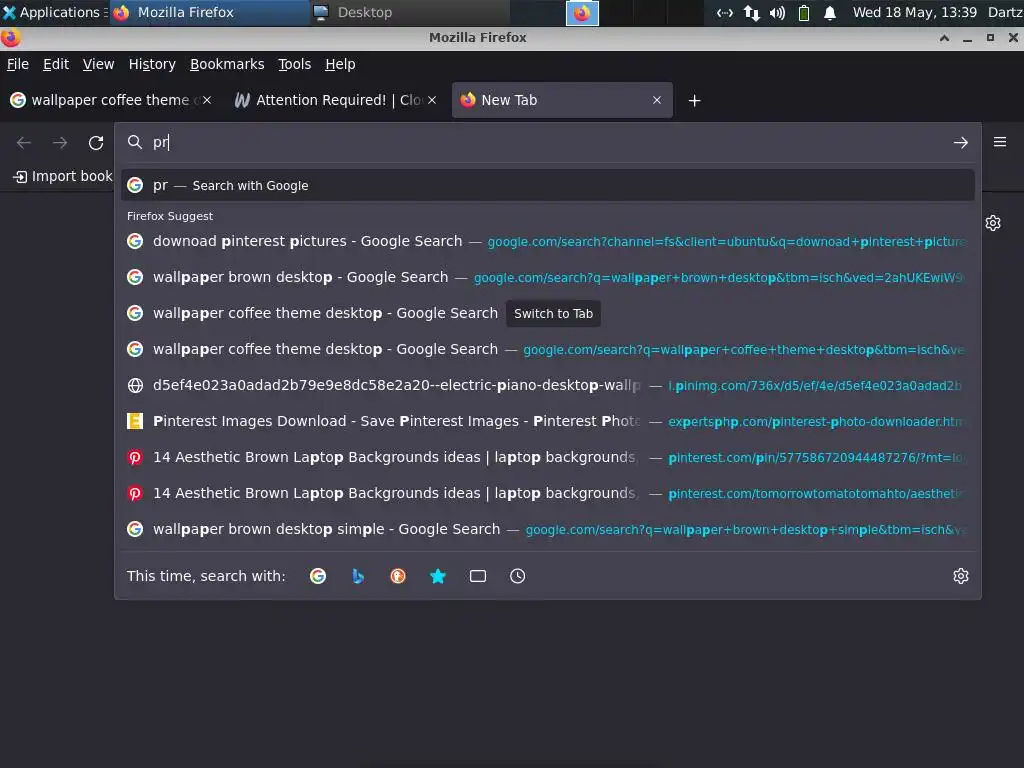
Task: Open 14 Aesthetic Brown Laptop pinterest.com/pin suggestion
Action: click(x=547, y=457)
